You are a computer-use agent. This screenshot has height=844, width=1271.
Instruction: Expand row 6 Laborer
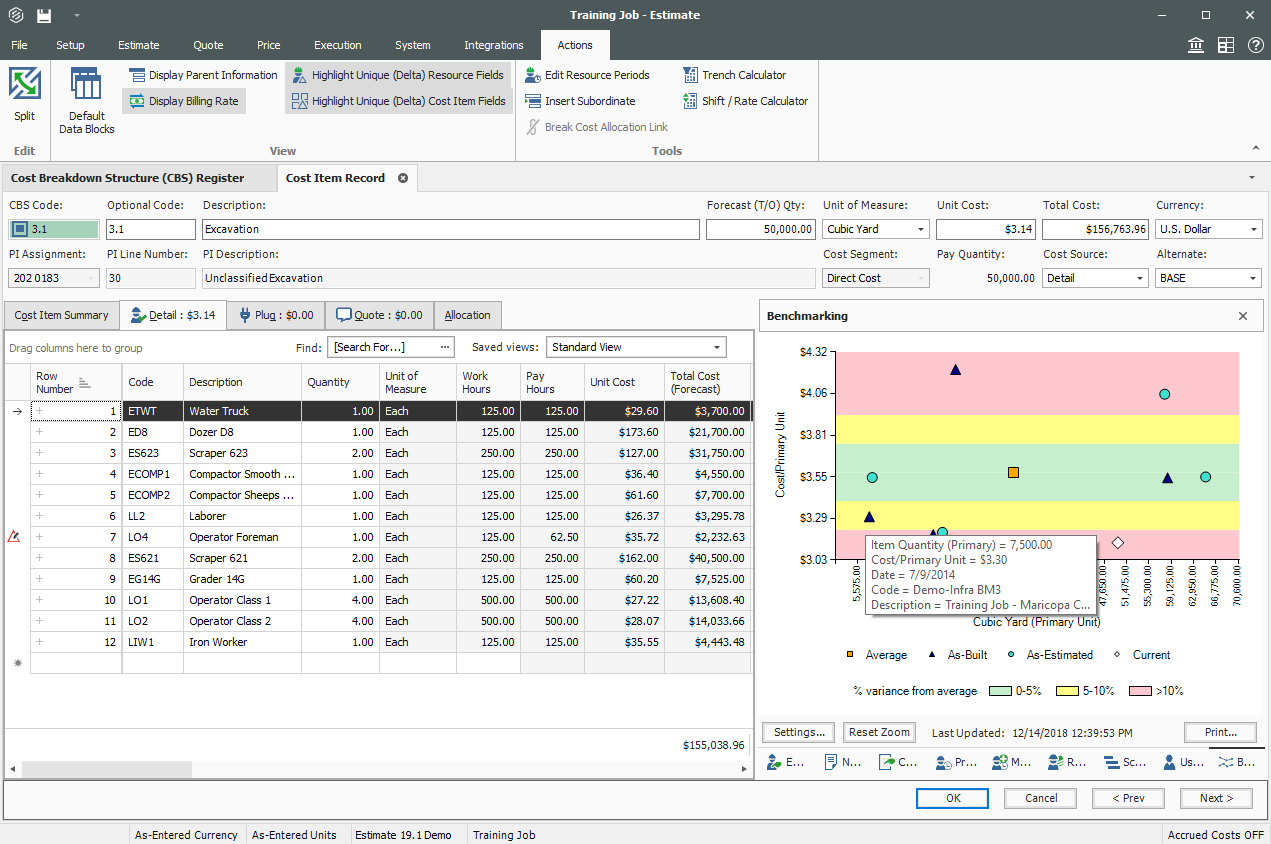click(x=40, y=516)
